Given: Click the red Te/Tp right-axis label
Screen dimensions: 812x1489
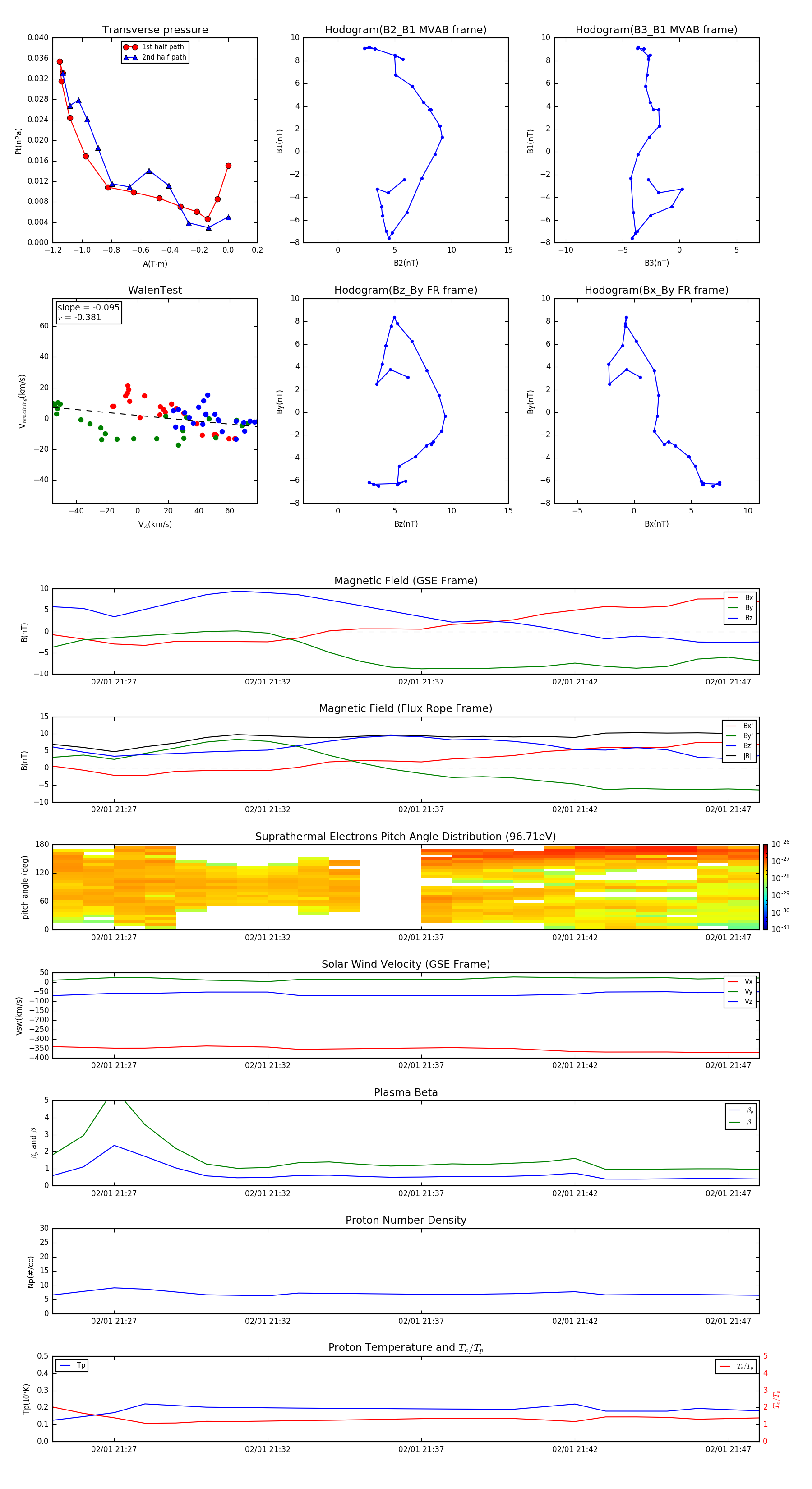Looking at the screenshot, I should click(x=776, y=1399).
